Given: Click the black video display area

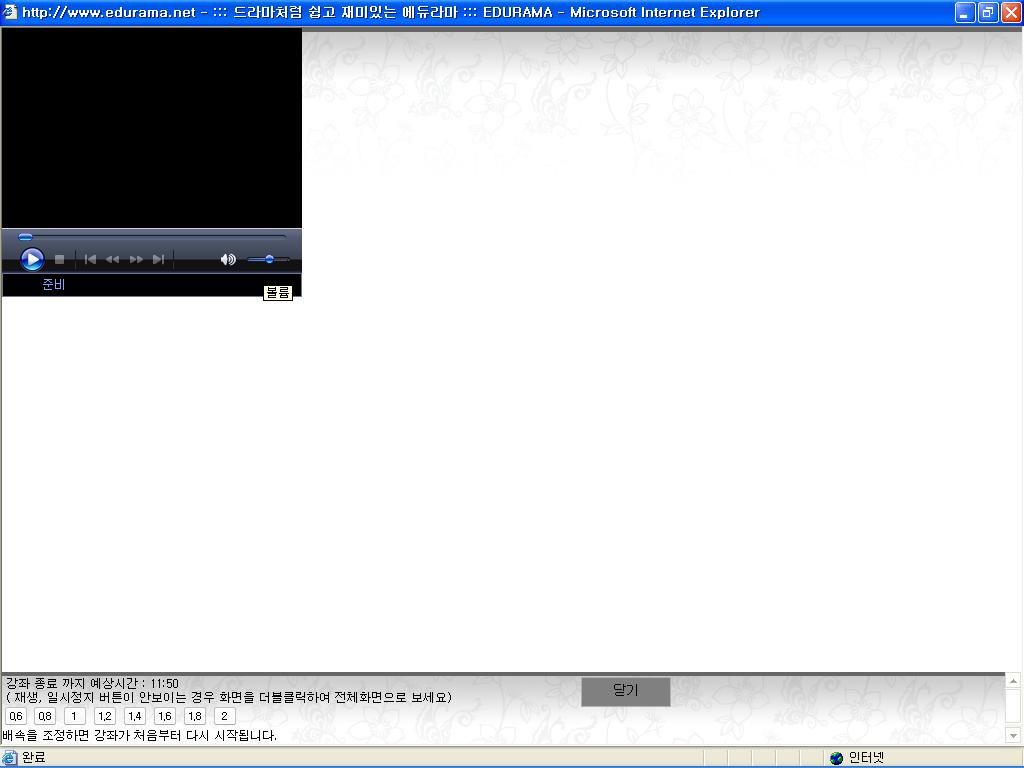Looking at the screenshot, I should [x=152, y=128].
